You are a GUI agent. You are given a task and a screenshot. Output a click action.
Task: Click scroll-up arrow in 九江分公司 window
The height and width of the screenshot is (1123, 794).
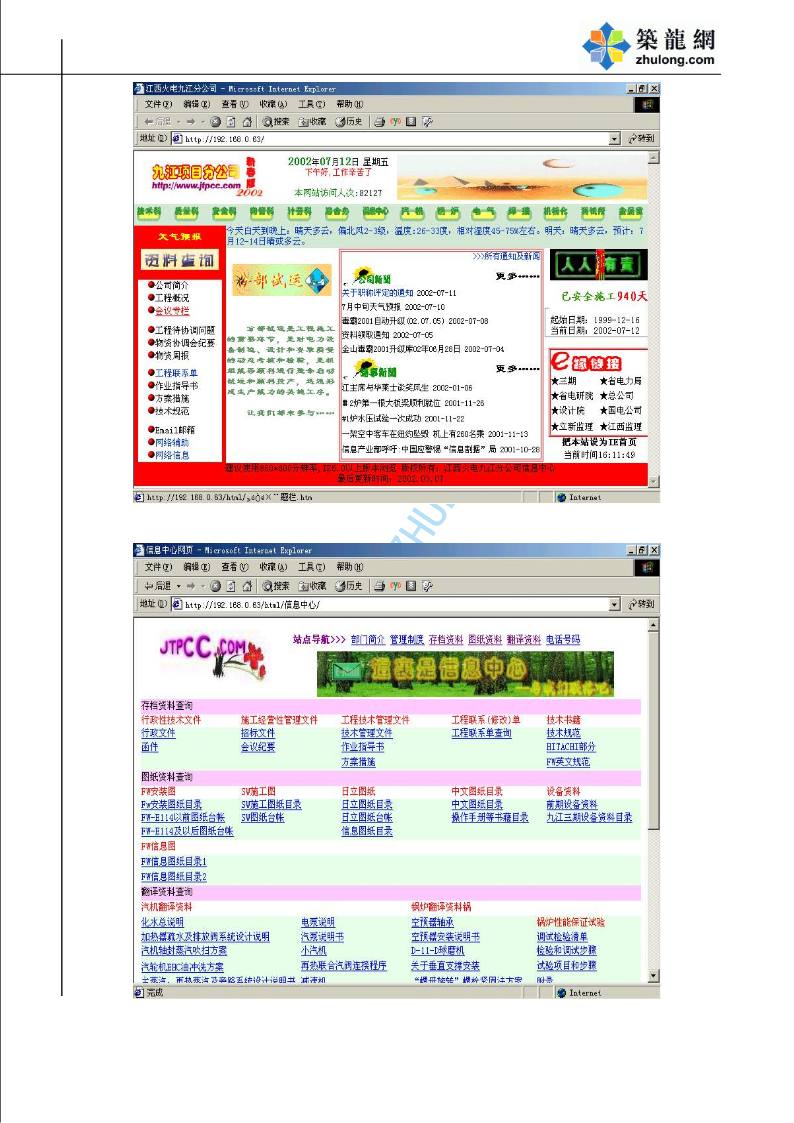click(x=653, y=157)
